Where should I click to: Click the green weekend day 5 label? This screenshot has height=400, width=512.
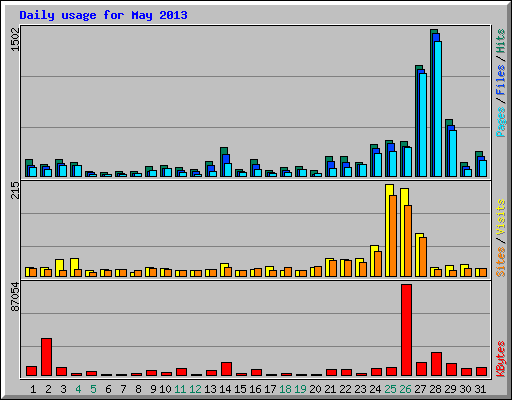tap(93, 389)
